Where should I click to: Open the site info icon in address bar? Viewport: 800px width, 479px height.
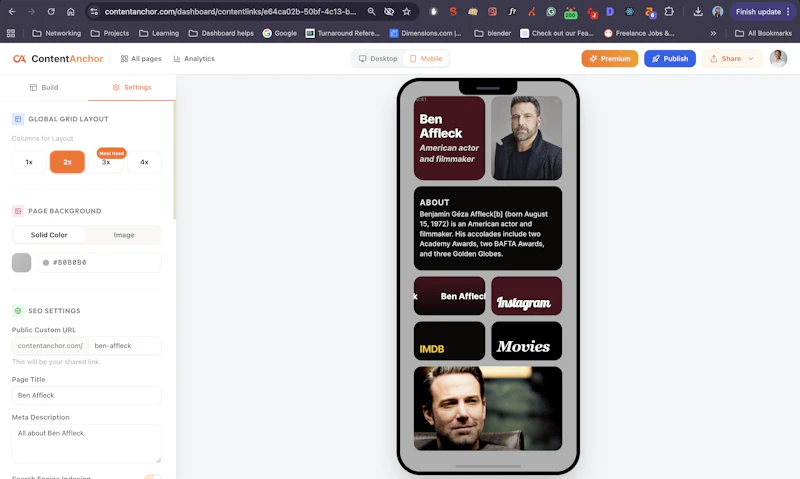pyautogui.click(x=93, y=11)
